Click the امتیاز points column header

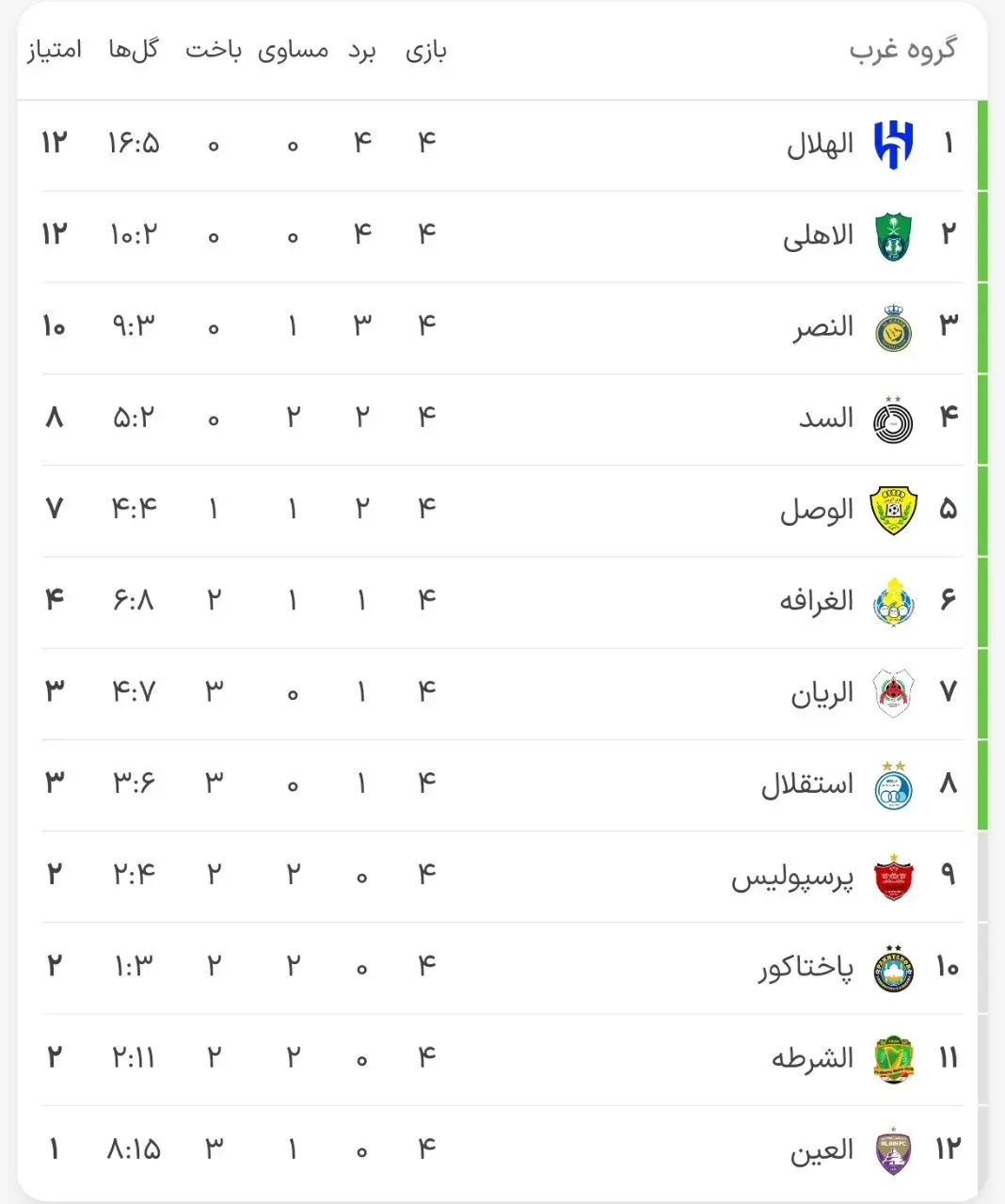coord(54,50)
